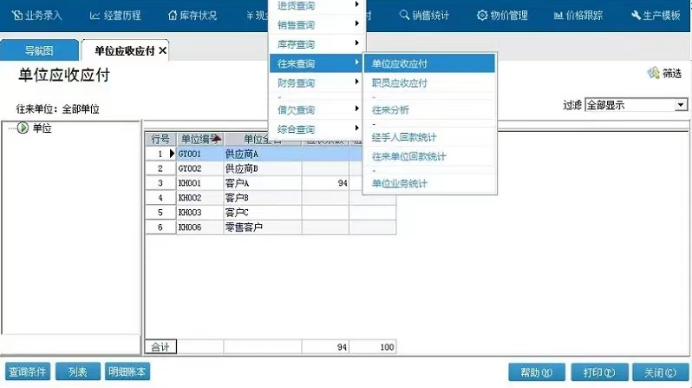The height and width of the screenshot is (388, 692).
Task: Open 经营历程 in the top toolbar
Action: coord(115,15)
